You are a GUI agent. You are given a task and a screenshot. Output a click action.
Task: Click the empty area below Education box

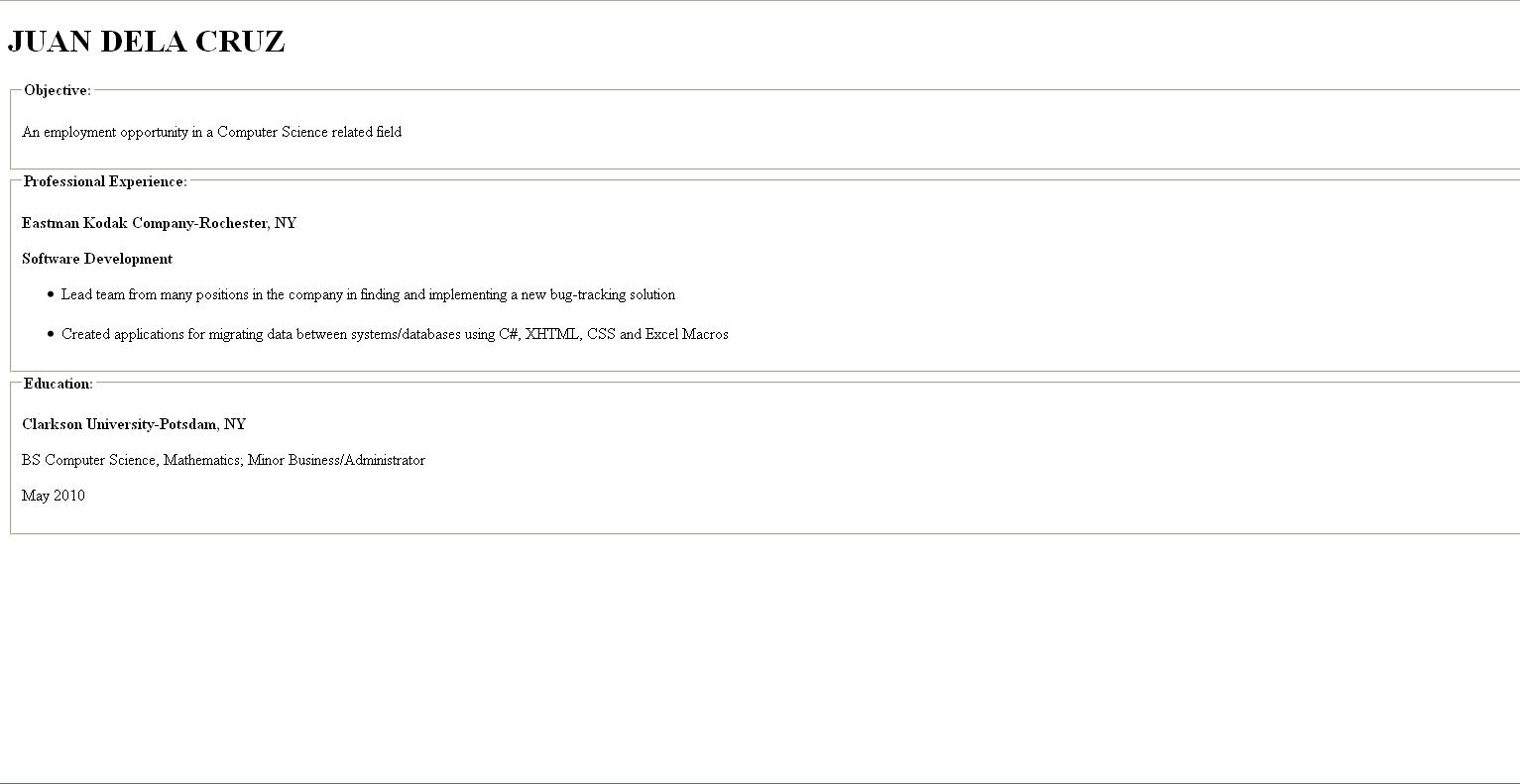(760, 654)
